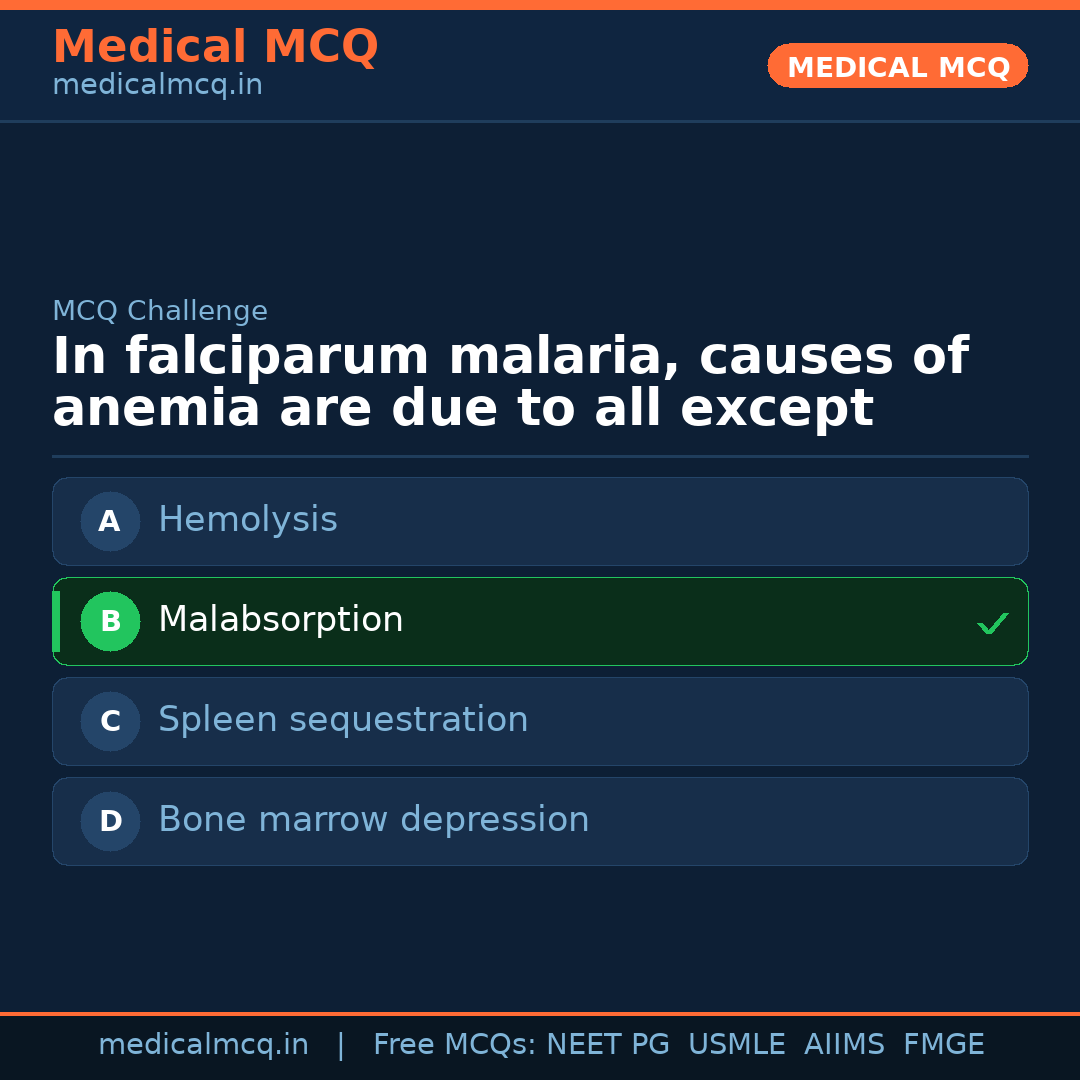Click USMLE in the footer
The height and width of the screenshot is (1080, 1080).
point(736,1045)
